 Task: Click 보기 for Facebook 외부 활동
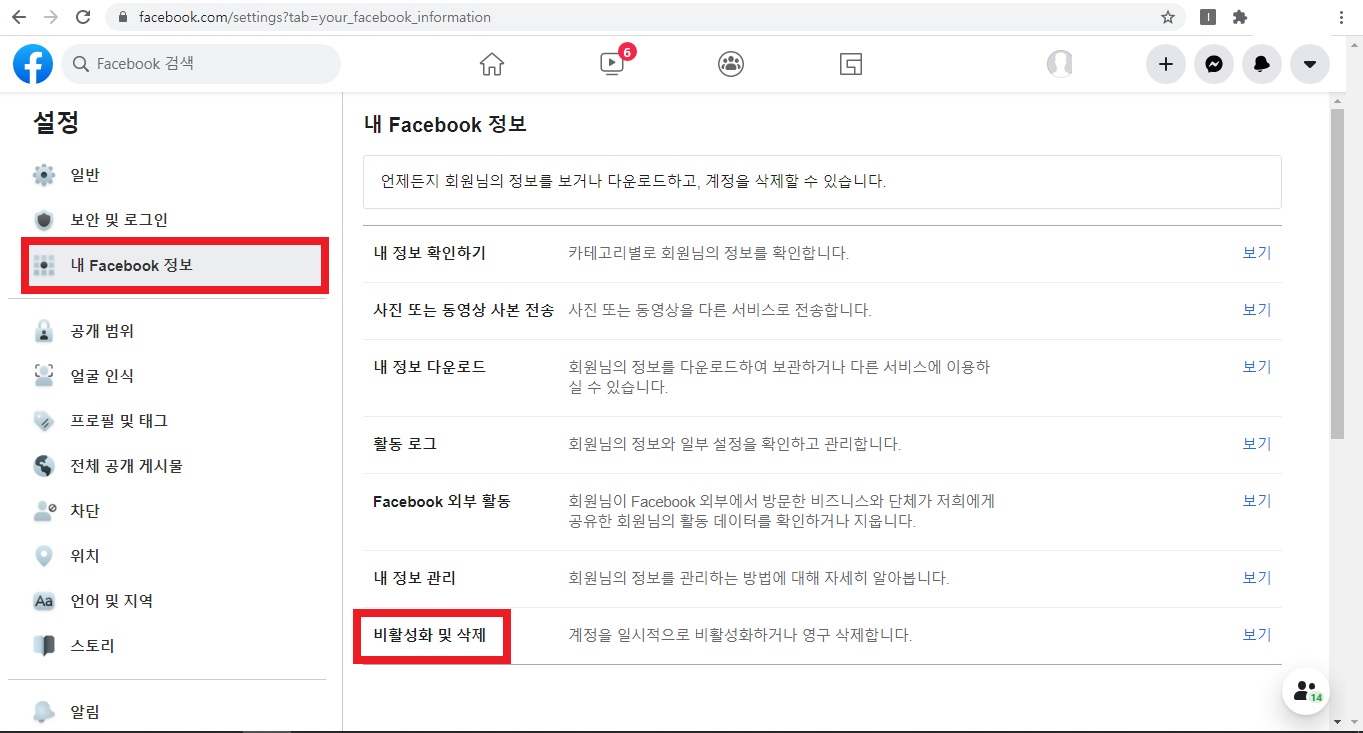coord(1257,501)
